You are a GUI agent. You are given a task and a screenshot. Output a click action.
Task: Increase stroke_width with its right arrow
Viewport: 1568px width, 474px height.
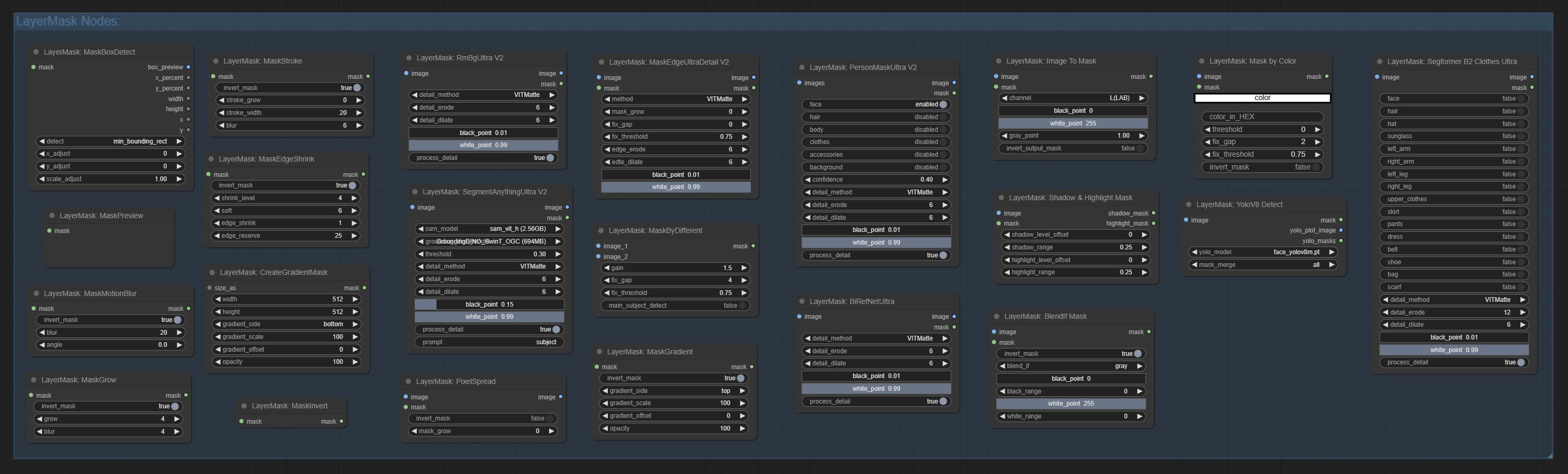(x=359, y=113)
